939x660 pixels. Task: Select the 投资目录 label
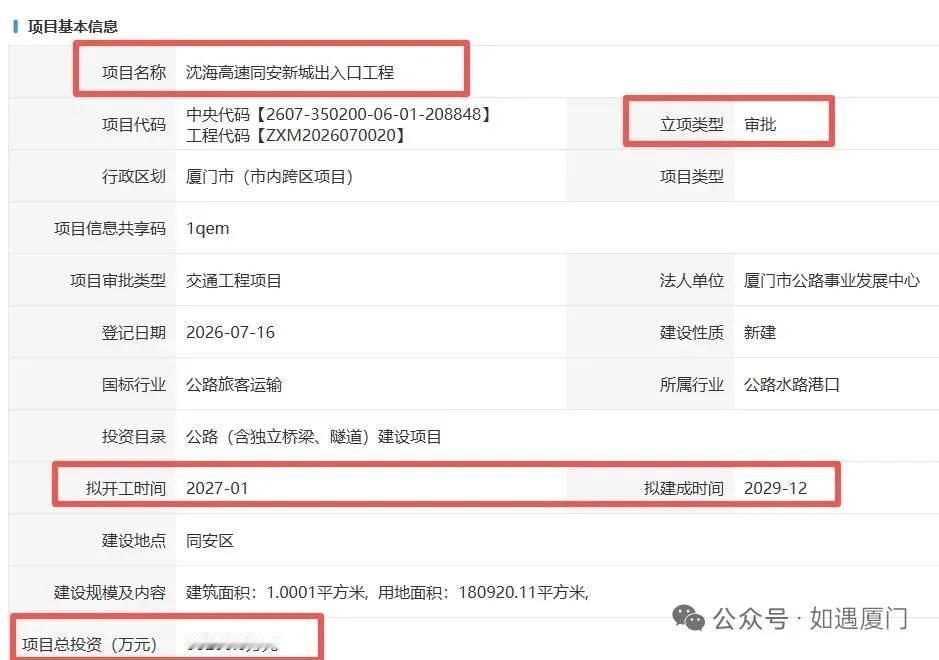point(134,437)
